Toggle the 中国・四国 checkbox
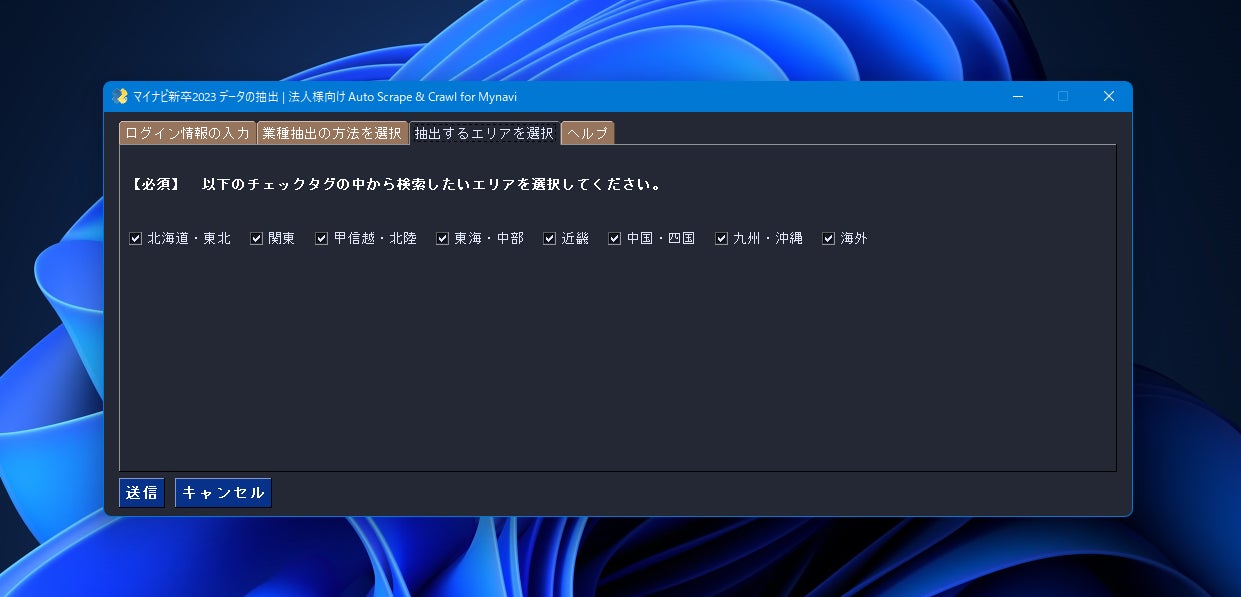 (x=614, y=239)
